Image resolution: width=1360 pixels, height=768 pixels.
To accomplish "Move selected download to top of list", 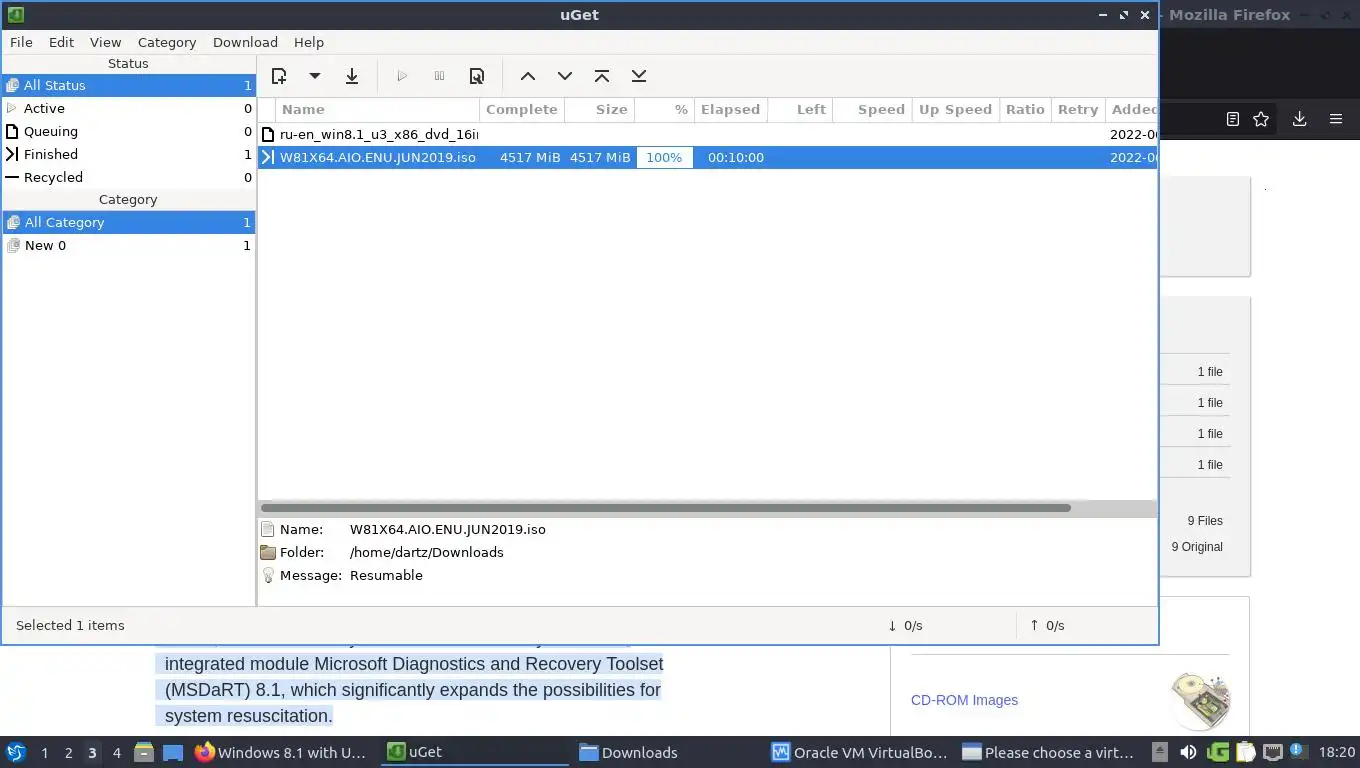I will (x=602, y=76).
